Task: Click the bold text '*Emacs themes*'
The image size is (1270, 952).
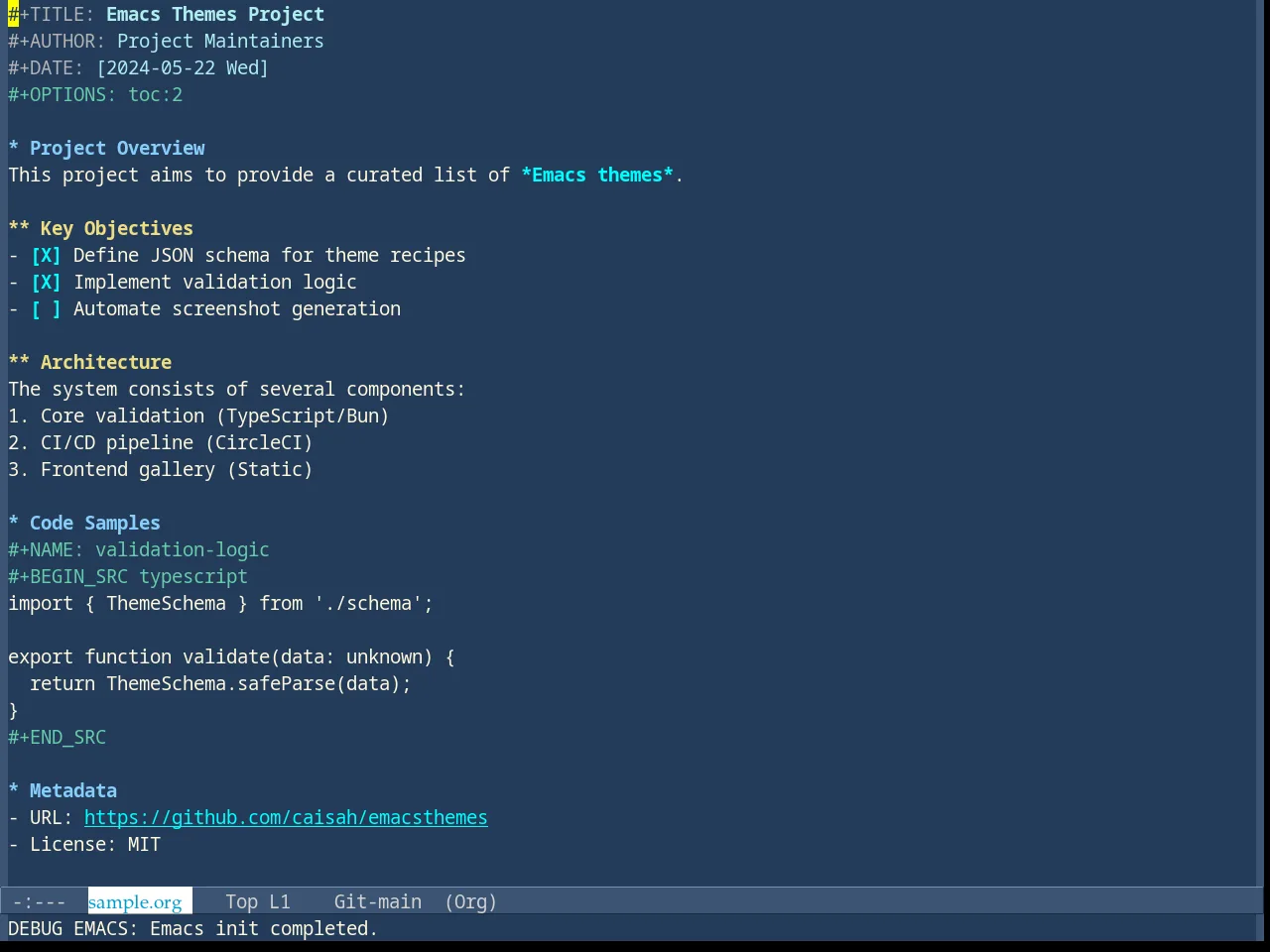Action: click(597, 176)
